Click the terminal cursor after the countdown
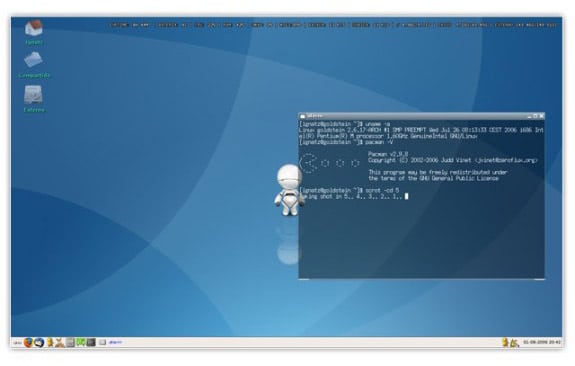The image size is (575, 366). (x=406, y=197)
